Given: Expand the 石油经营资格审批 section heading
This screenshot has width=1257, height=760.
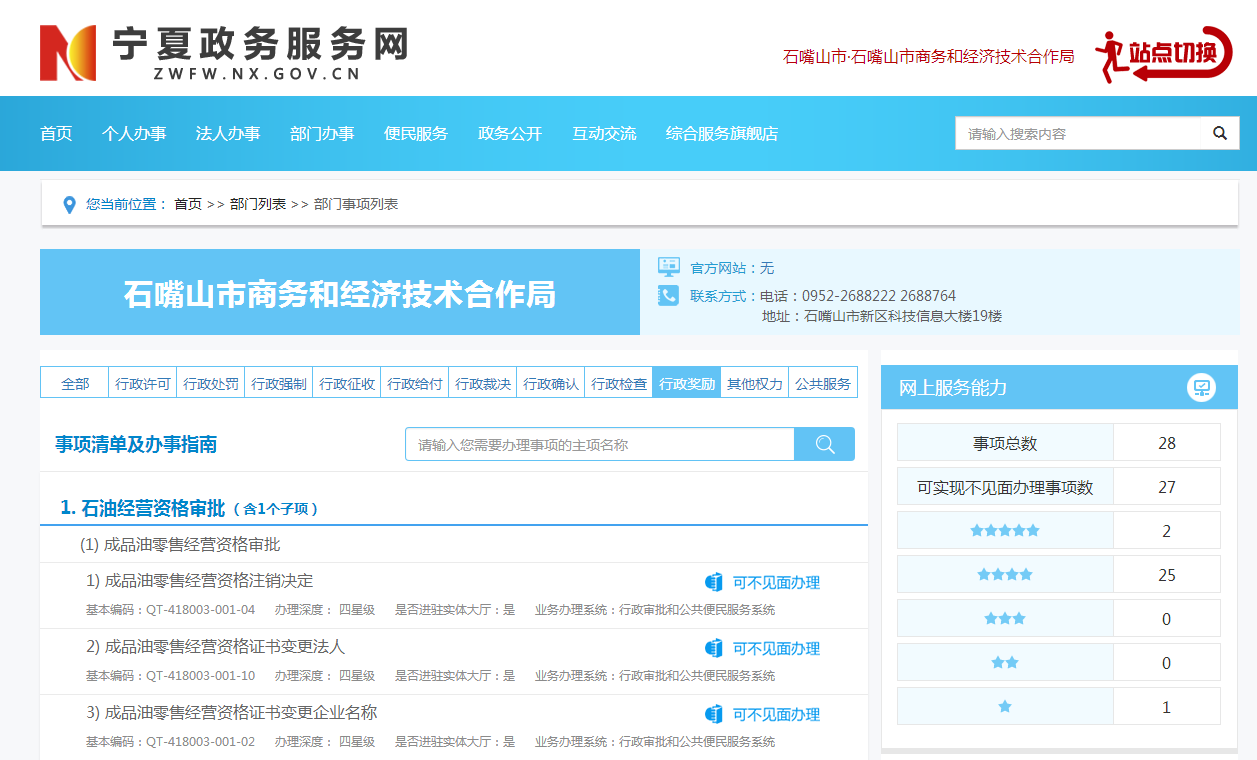Looking at the screenshot, I should click(143, 508).
